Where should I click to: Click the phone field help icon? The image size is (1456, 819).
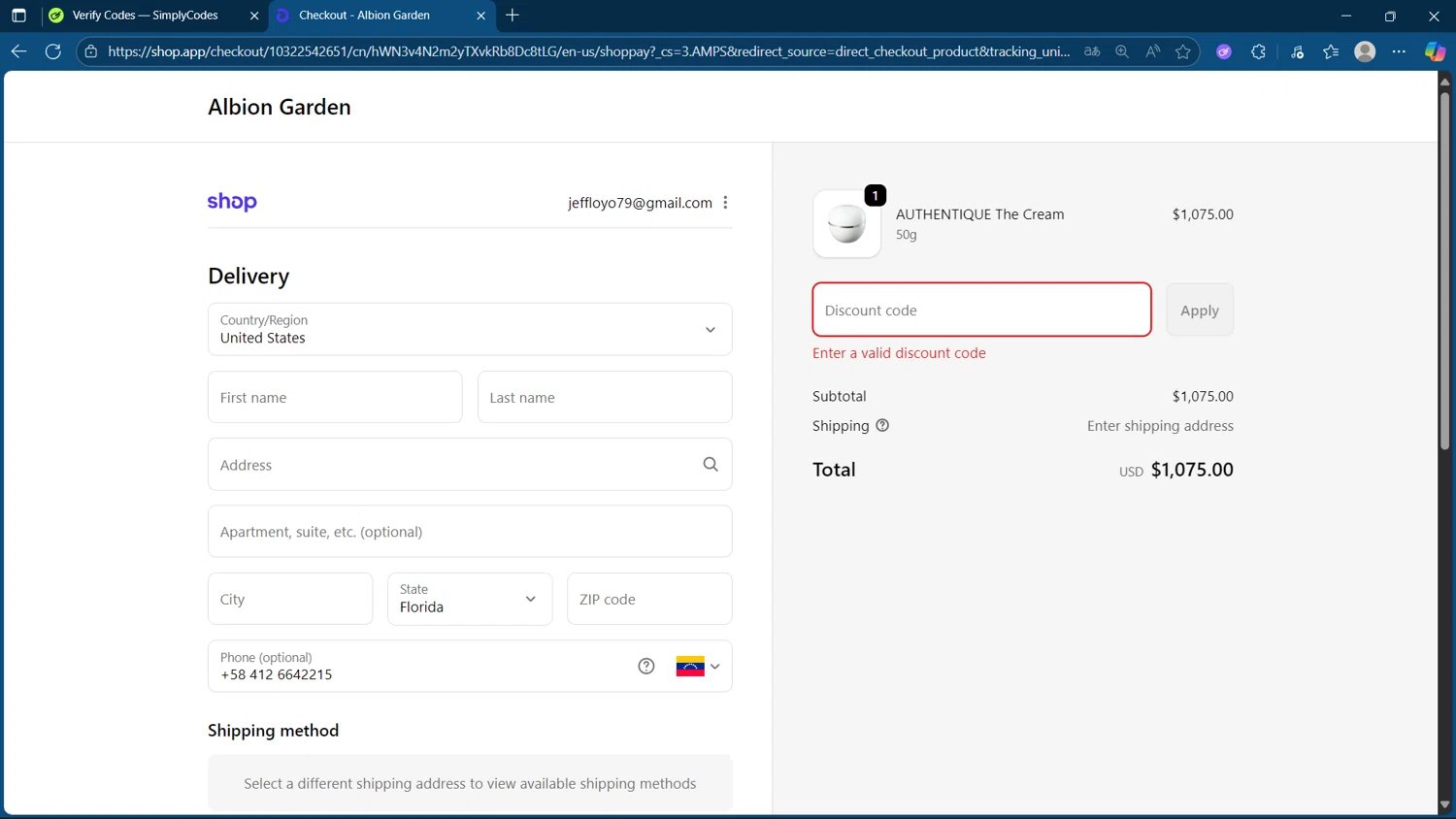645,666
